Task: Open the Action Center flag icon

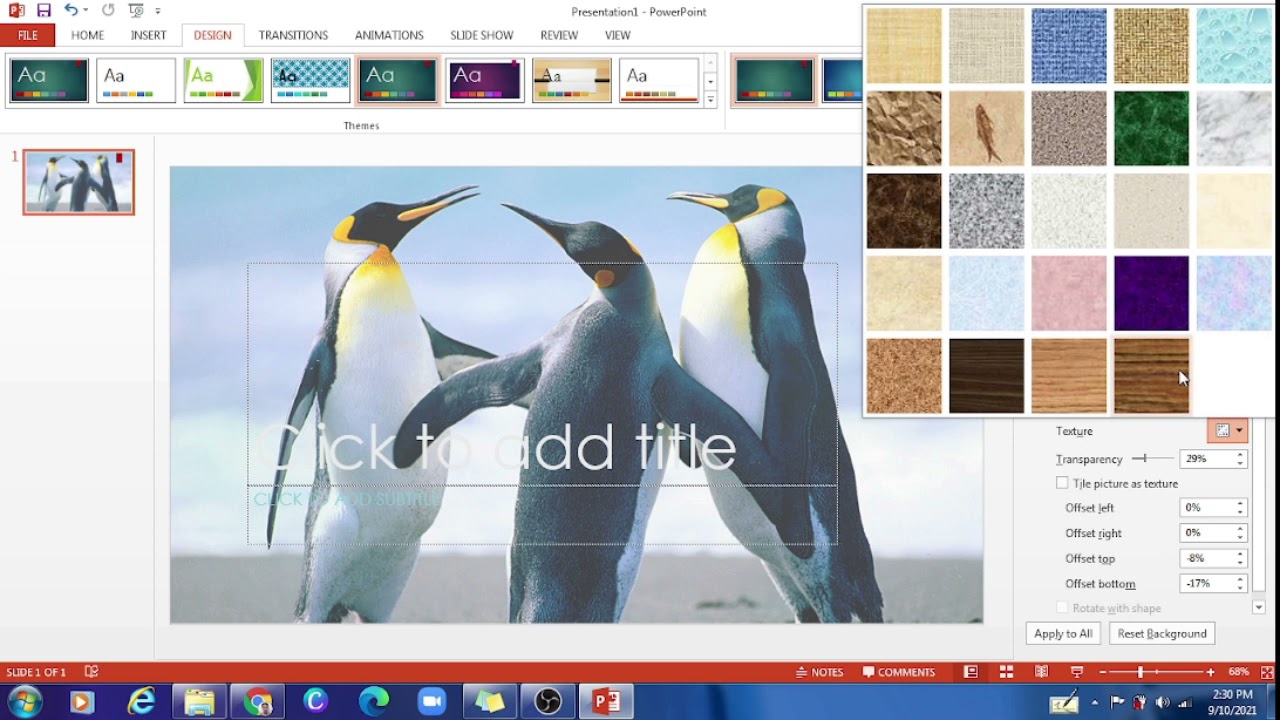Action: click(1117, 702)
